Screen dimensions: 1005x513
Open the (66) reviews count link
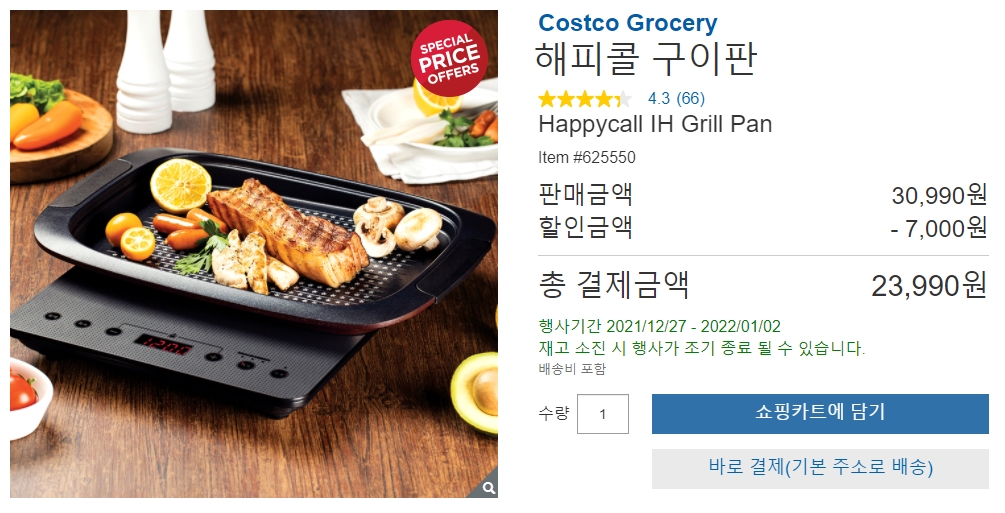tap(690, 98)
